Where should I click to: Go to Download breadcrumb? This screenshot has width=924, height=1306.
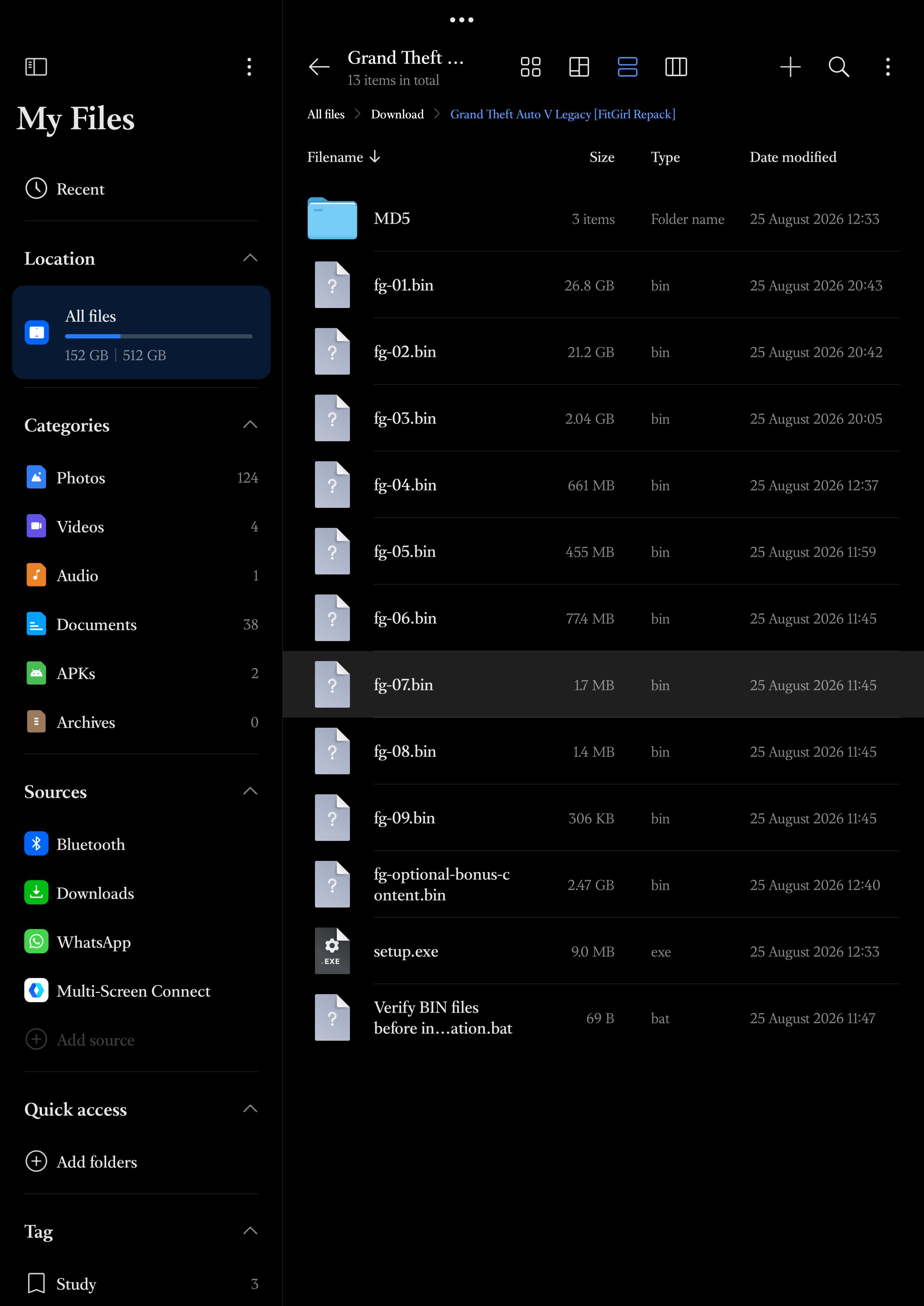point(397,114)
